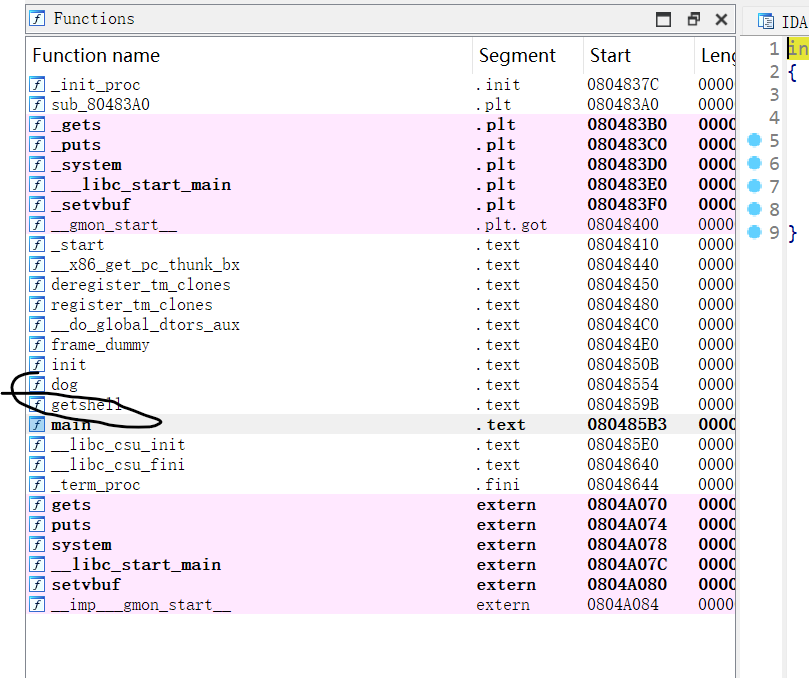Click the function icon beside _term_proc

coord(38,485)
